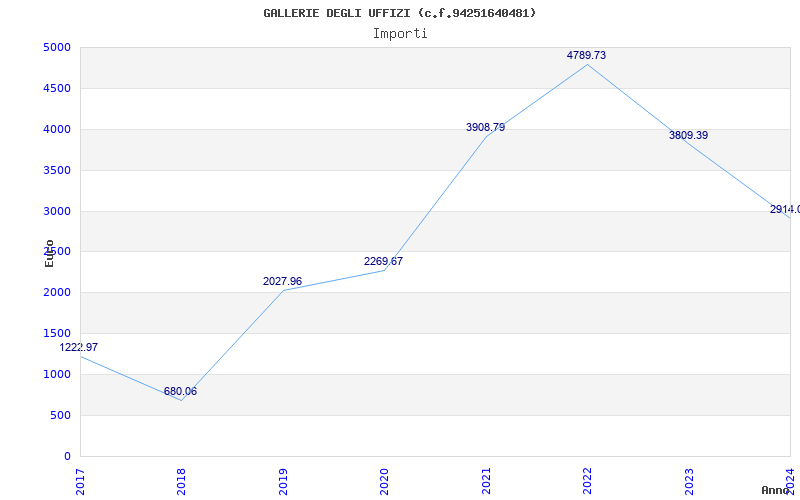The width and height of the screenshot is (800, 500).
Task: Select the 2269.67 data label for 2020
Action: pos(383,261)
